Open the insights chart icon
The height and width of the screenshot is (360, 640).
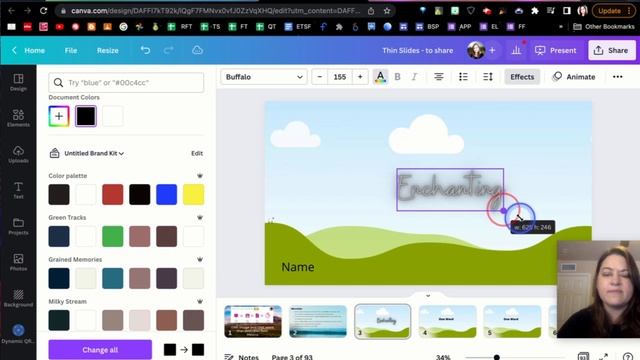click(x=516, y=50)
